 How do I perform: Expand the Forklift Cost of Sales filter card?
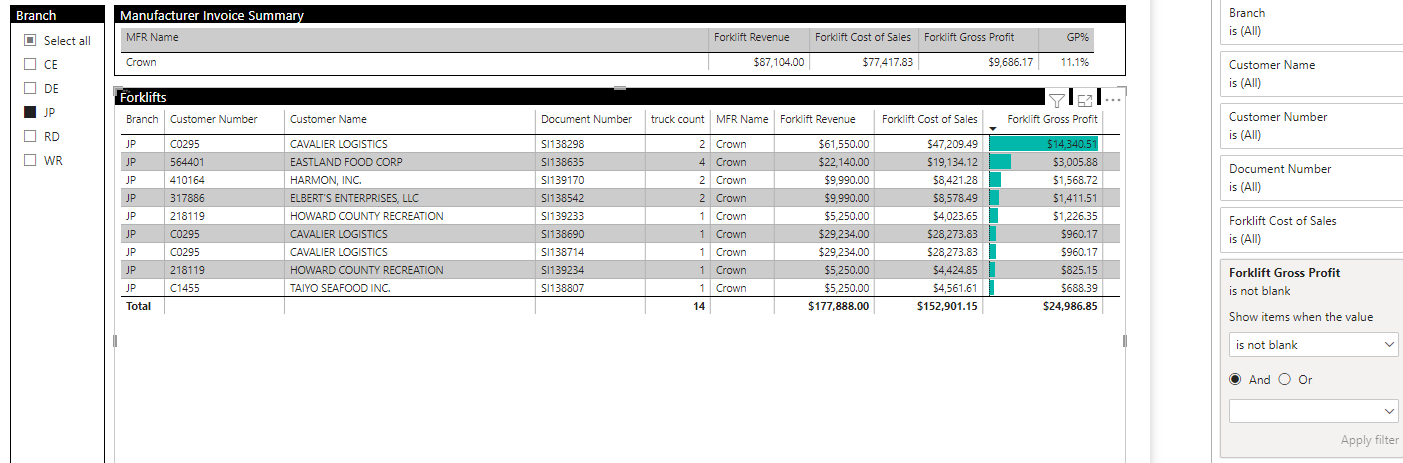coord(1311,230)
